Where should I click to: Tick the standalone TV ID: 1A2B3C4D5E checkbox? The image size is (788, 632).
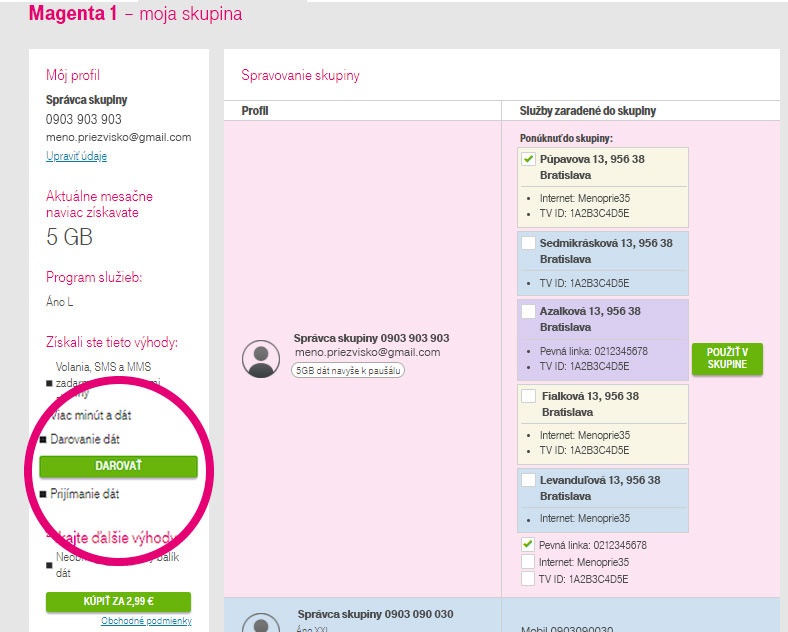[x=528, y=579]
